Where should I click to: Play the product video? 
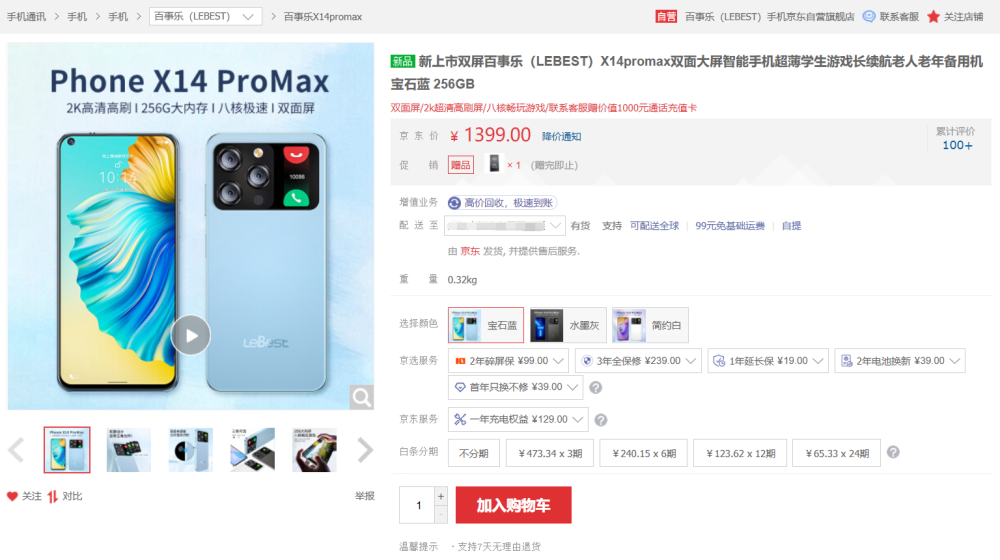(191, 335)
